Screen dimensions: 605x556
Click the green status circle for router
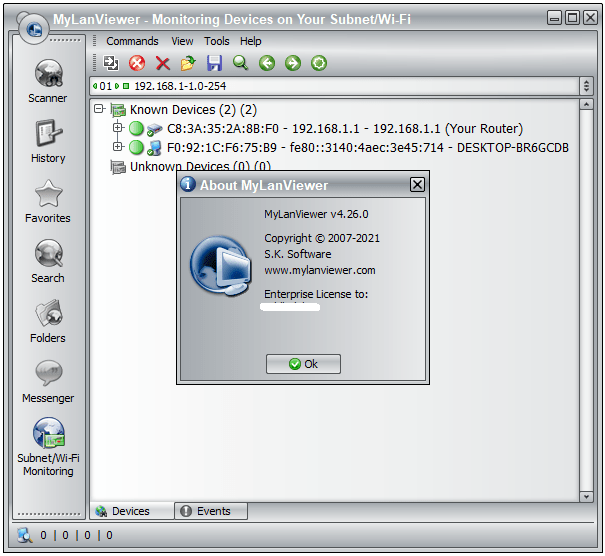pos(136,128)
